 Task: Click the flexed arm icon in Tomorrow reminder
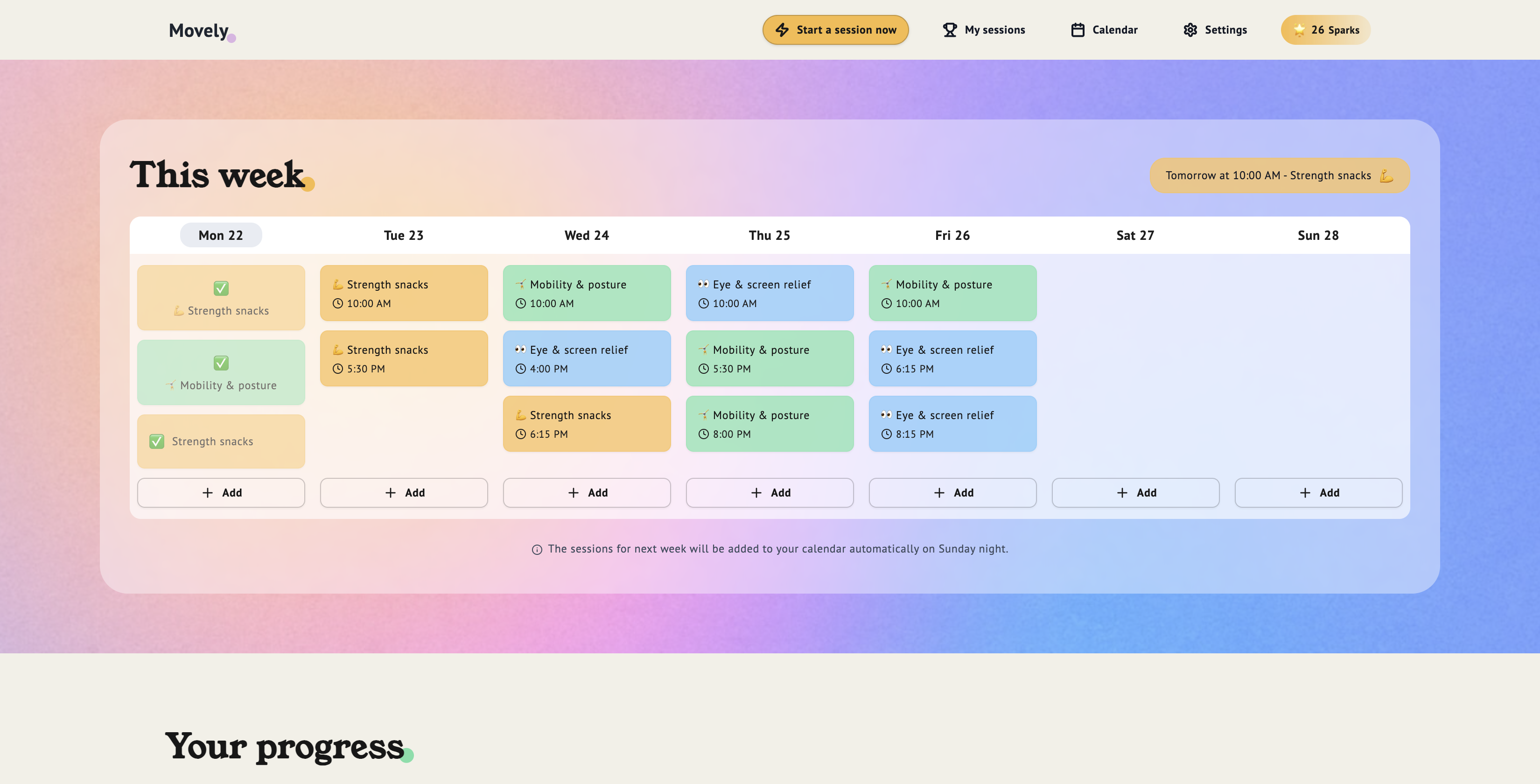1386,176
